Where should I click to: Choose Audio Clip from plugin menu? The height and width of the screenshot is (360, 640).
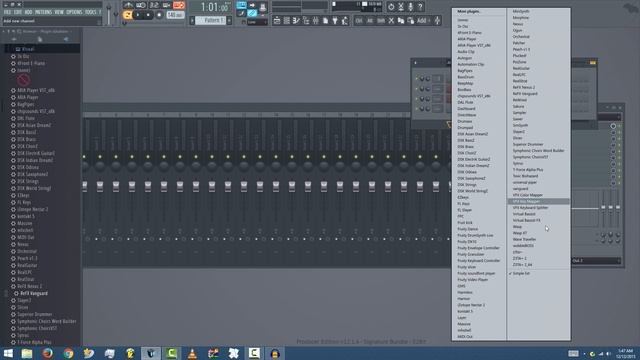click(466, 52)
